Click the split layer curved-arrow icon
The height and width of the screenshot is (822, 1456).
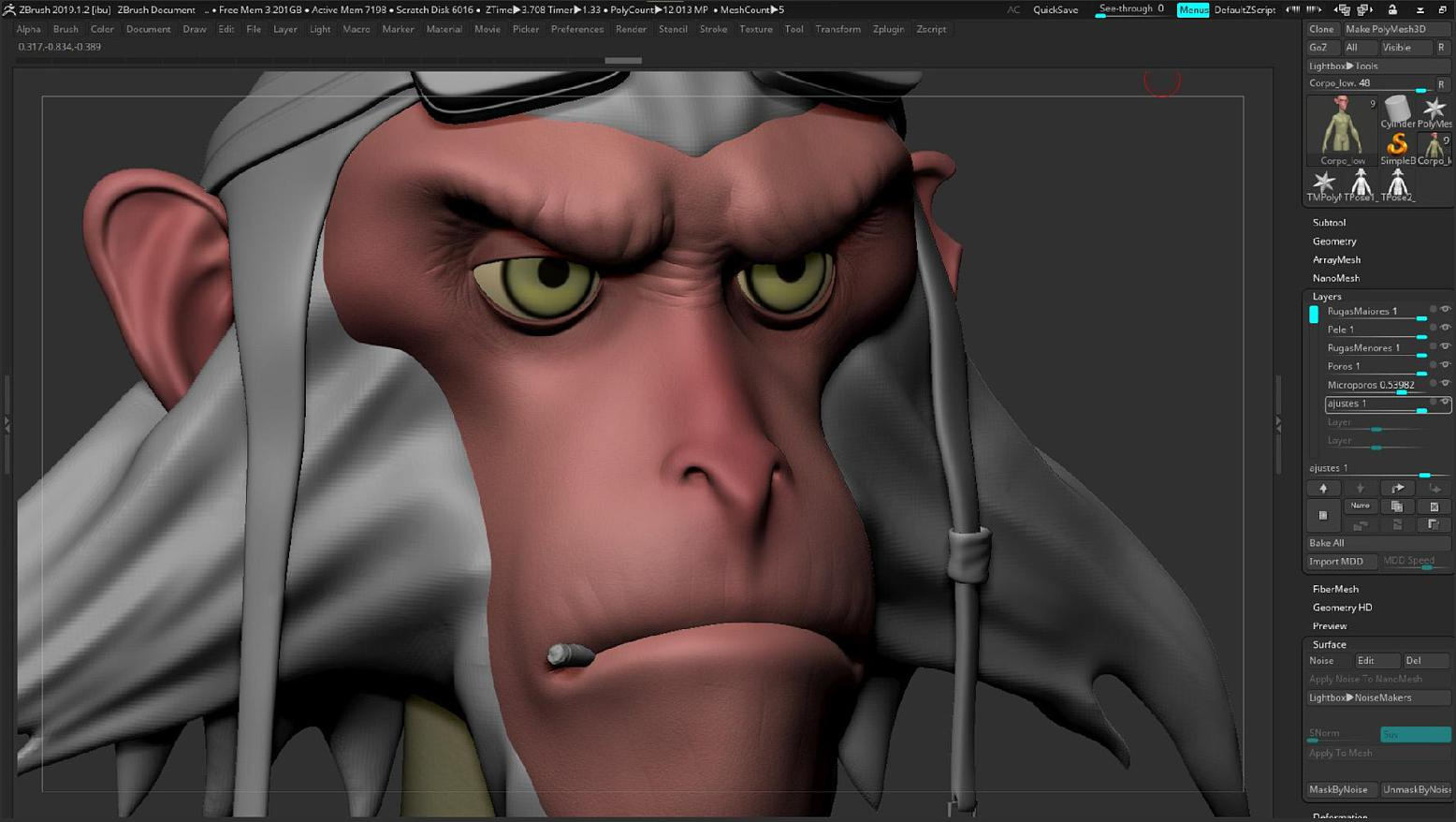[1397, 488]
